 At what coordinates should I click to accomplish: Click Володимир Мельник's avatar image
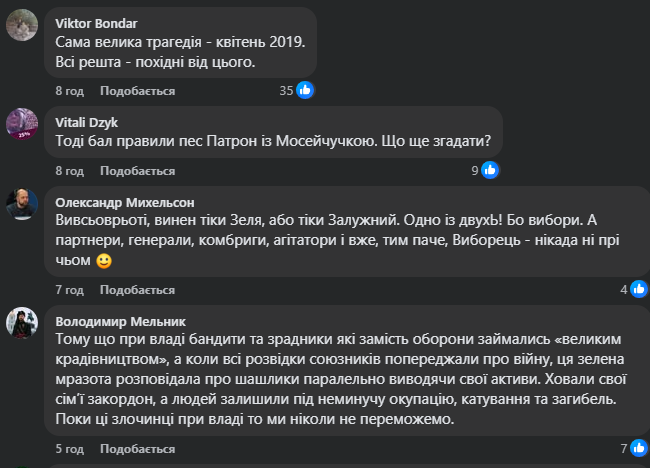(x=22, y=322)
